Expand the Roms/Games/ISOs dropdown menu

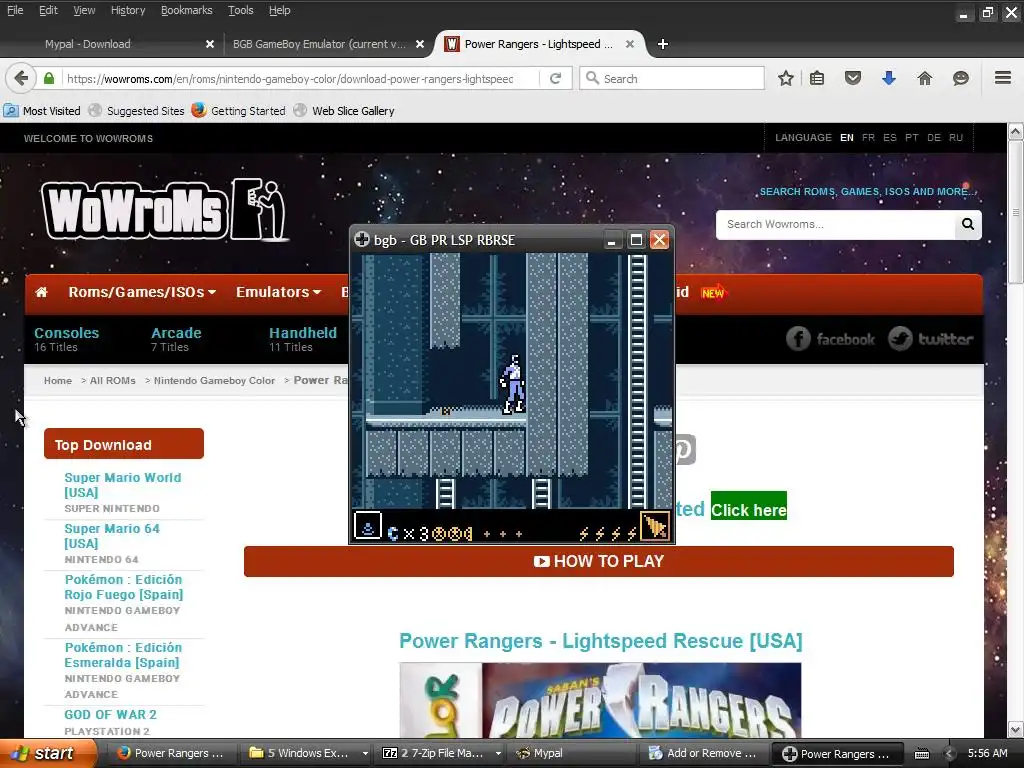[x=142, y=292]
